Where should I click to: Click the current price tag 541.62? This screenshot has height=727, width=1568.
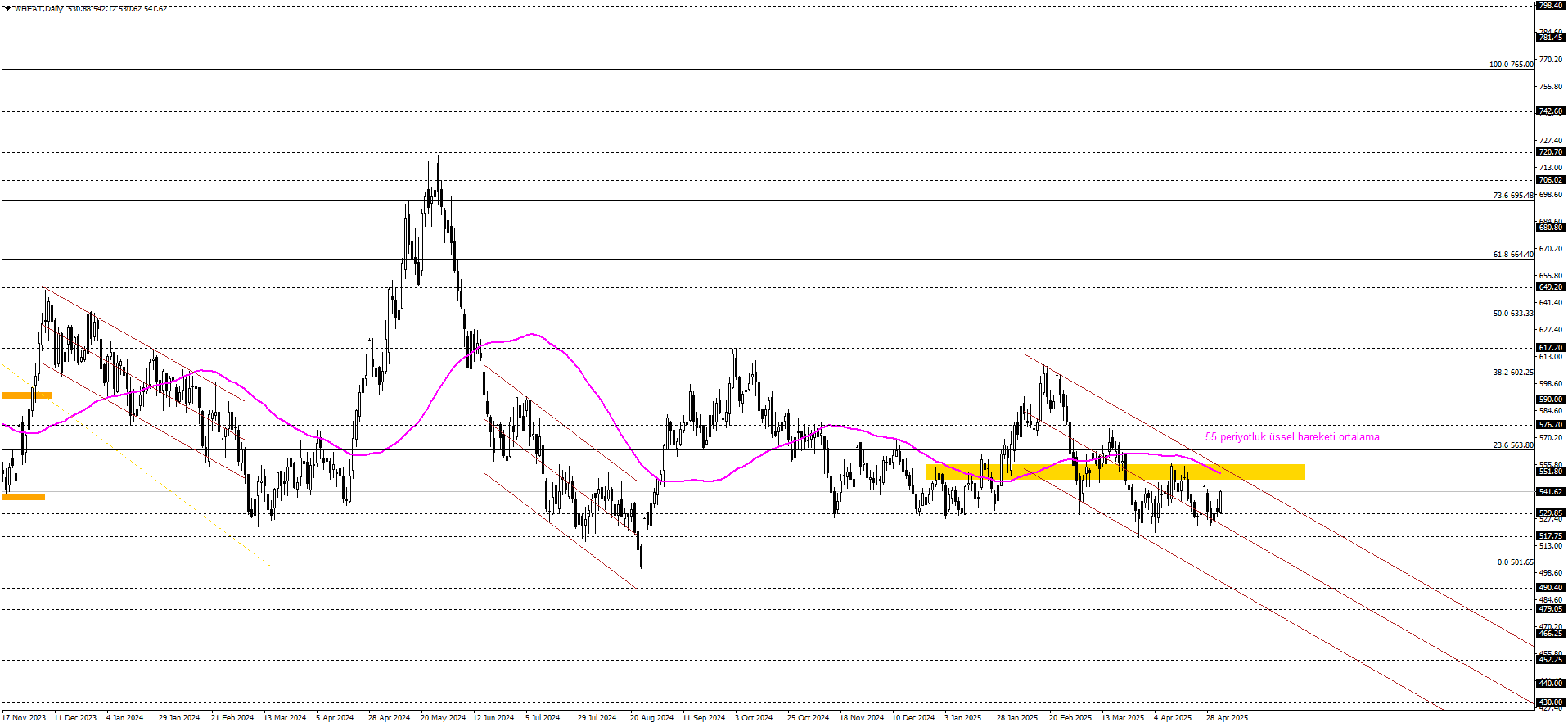tap(1551, 492)
